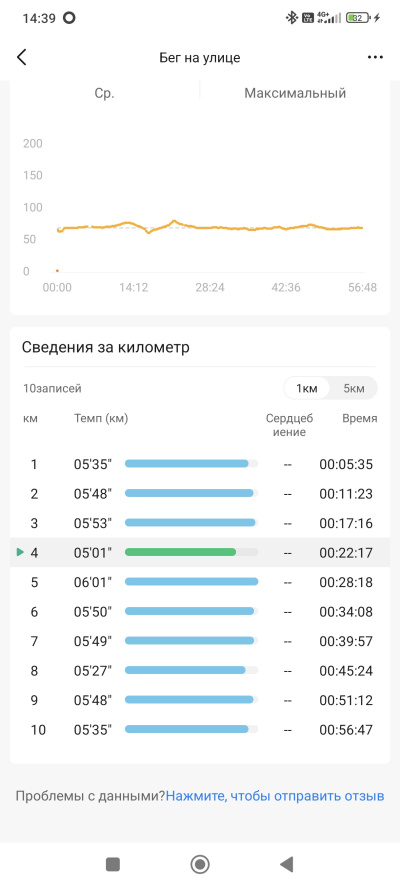
Task: Tap the back arrow in the header
Action: click(22, 57)
